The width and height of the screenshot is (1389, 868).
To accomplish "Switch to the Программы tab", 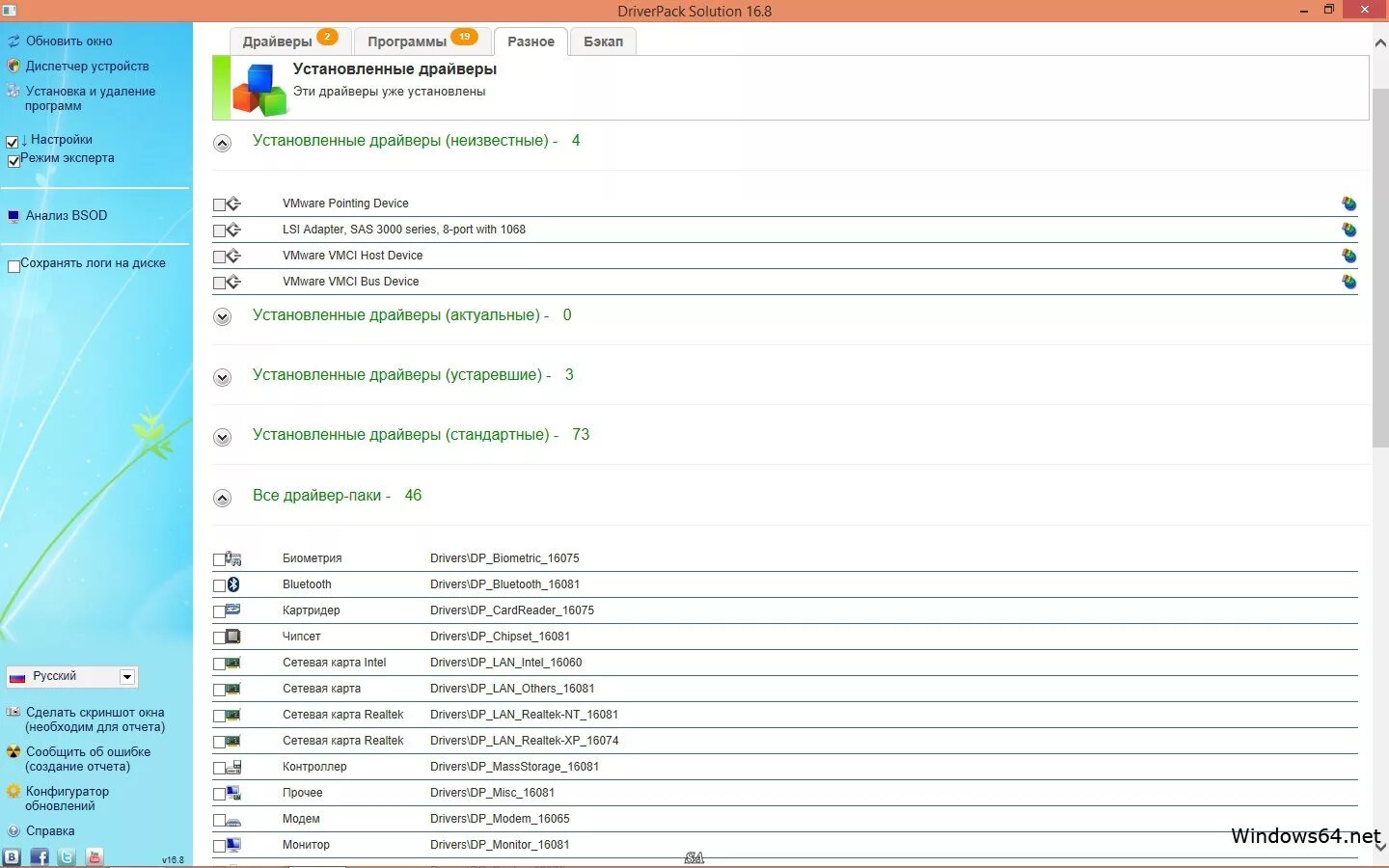I will click(421, 41).
